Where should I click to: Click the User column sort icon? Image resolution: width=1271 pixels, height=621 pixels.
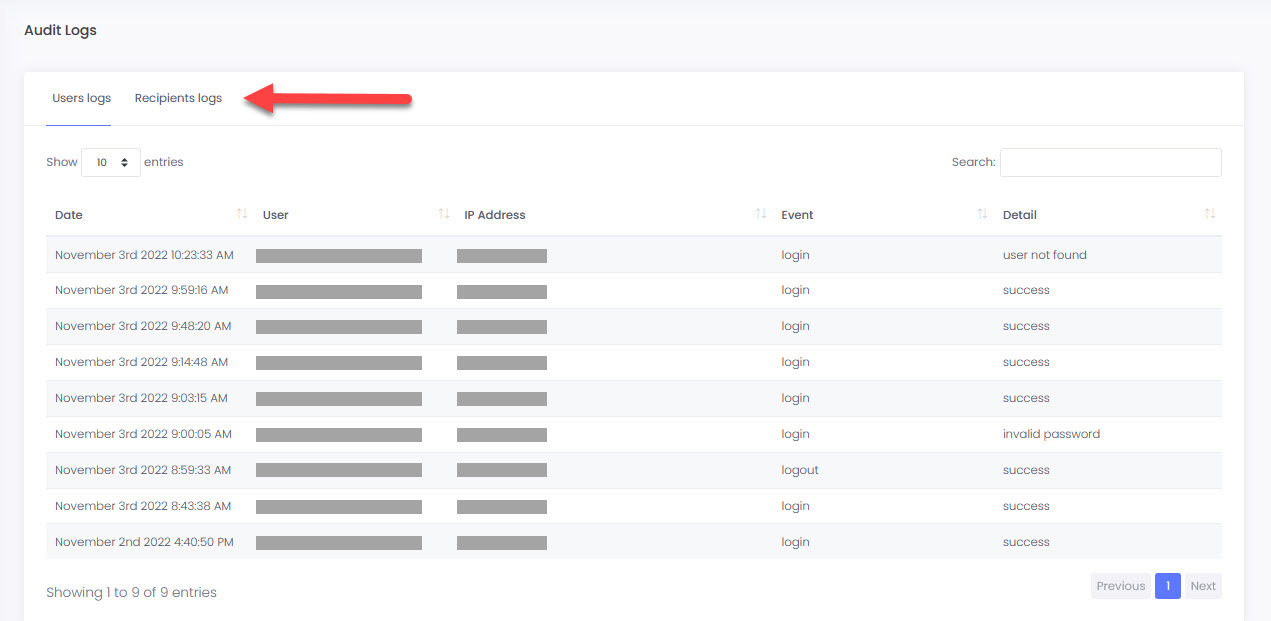tap(443, 214)
